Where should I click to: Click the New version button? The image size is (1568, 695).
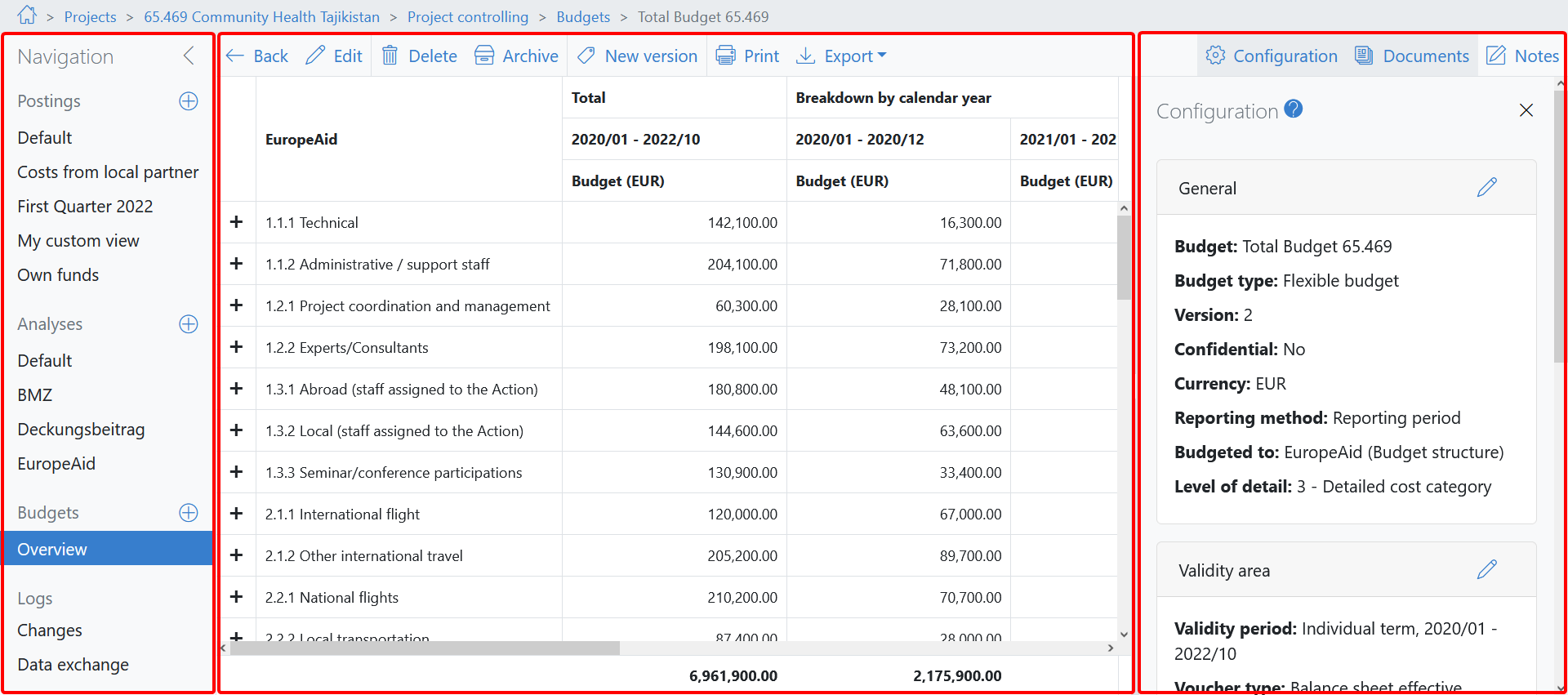[x=638, y=56]
